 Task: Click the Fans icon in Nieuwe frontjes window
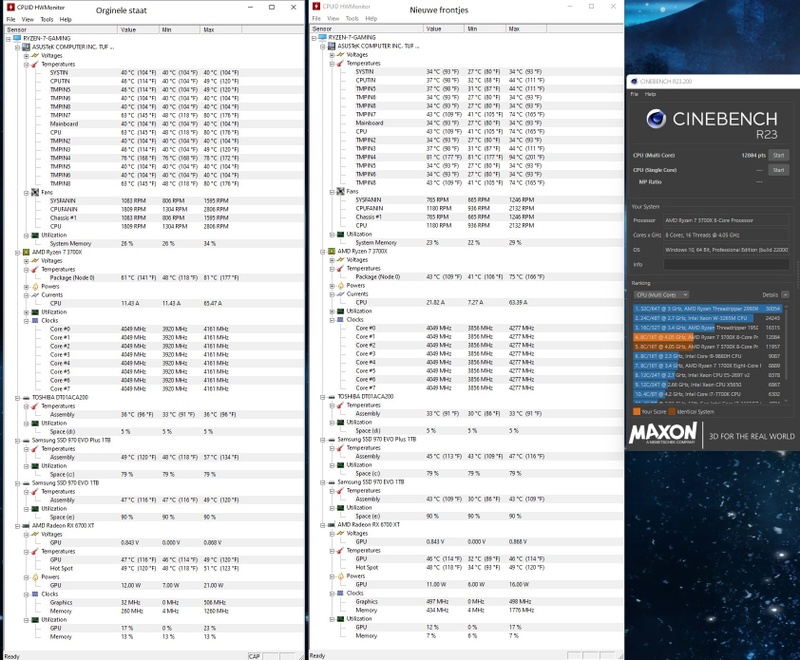click(x=340, y=191)
